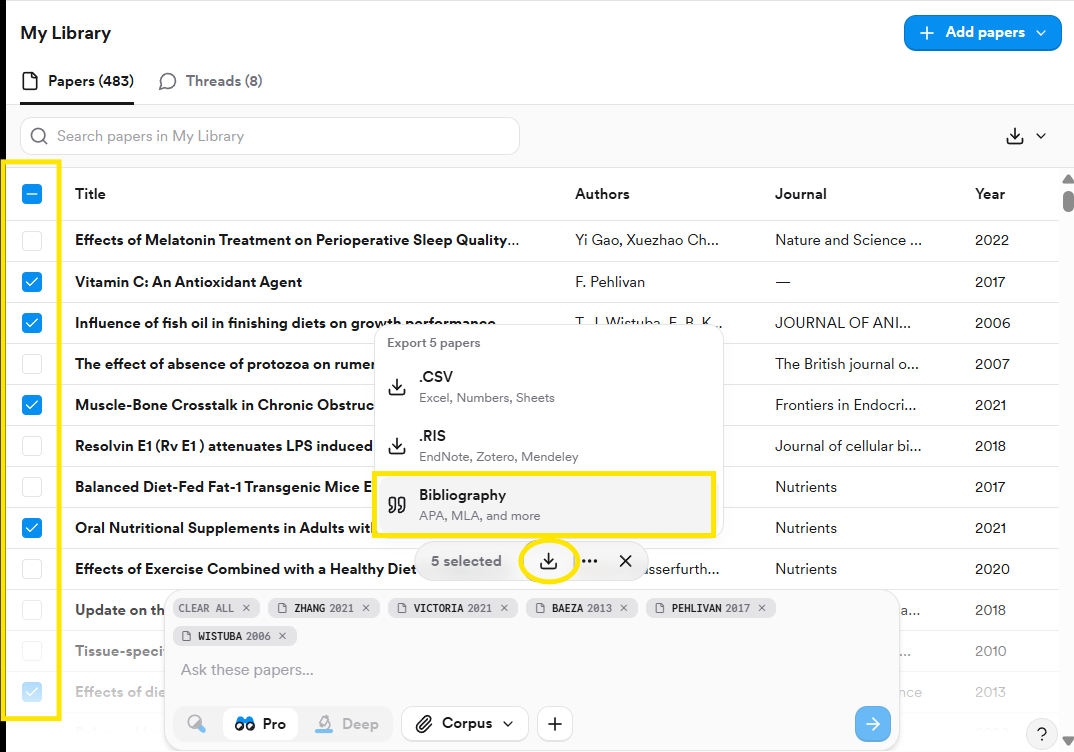Open paper Influence of fish oil in finishing diets
Viewport: 1074px width, 752px height.
pos(285,323)
